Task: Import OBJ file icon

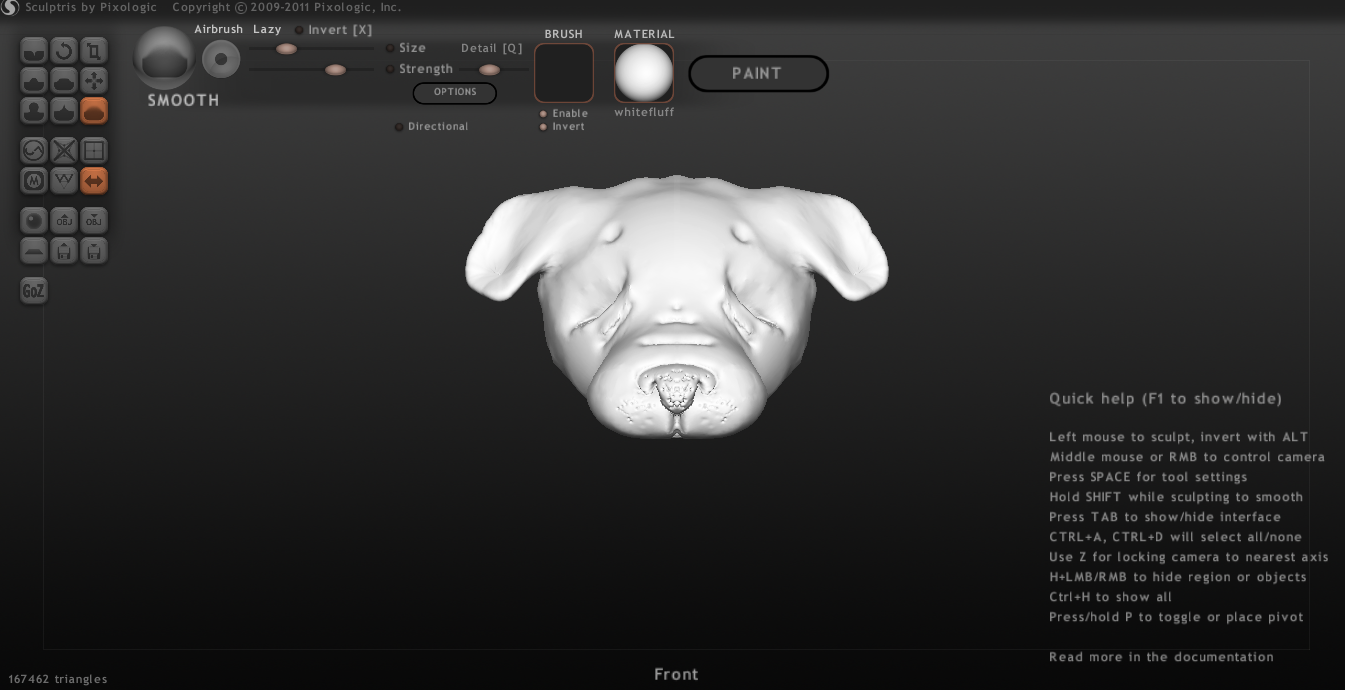Action: [x=64, y=221]
